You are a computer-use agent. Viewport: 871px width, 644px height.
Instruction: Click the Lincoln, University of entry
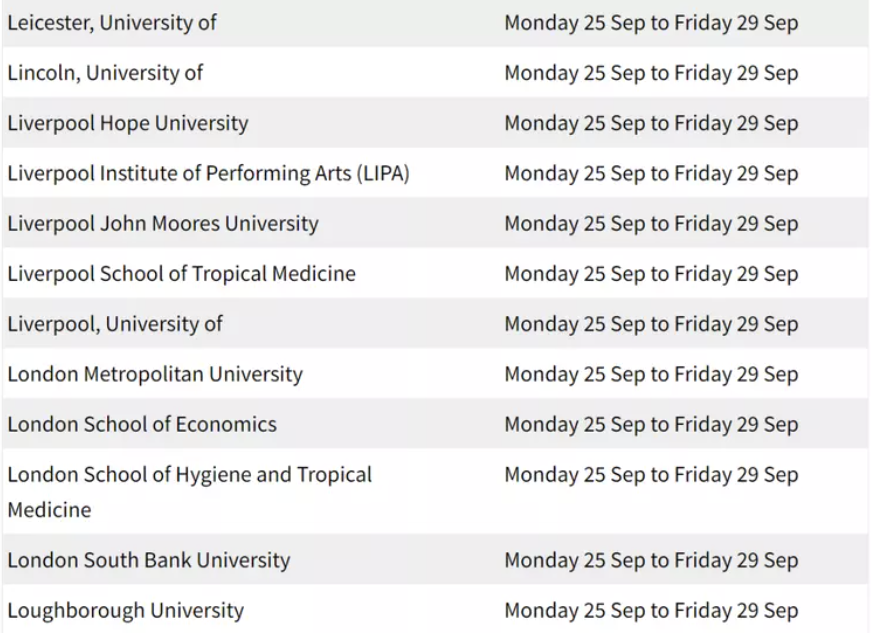(105, 73)
